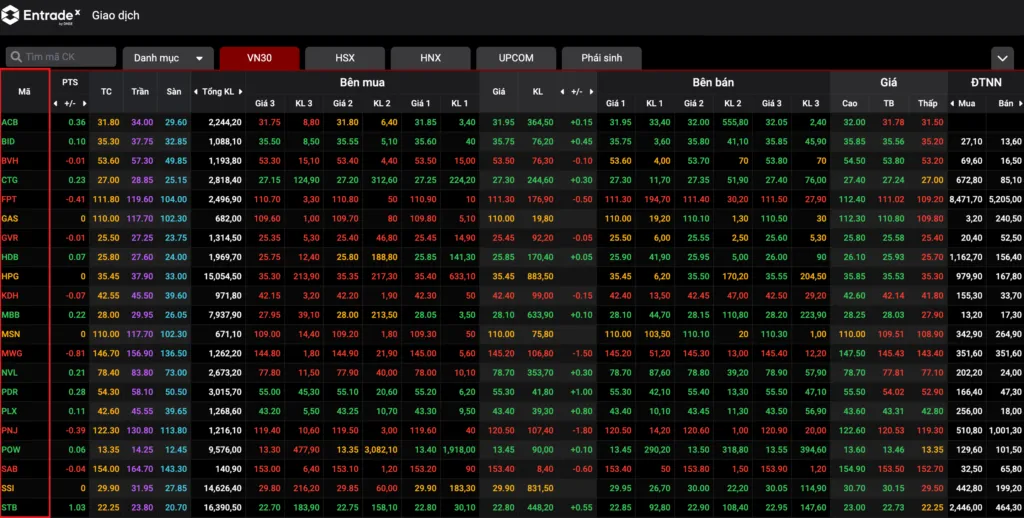Sort by the Mã column header
Viewport: 1024px width, 518px height.
tap(24, 92)
